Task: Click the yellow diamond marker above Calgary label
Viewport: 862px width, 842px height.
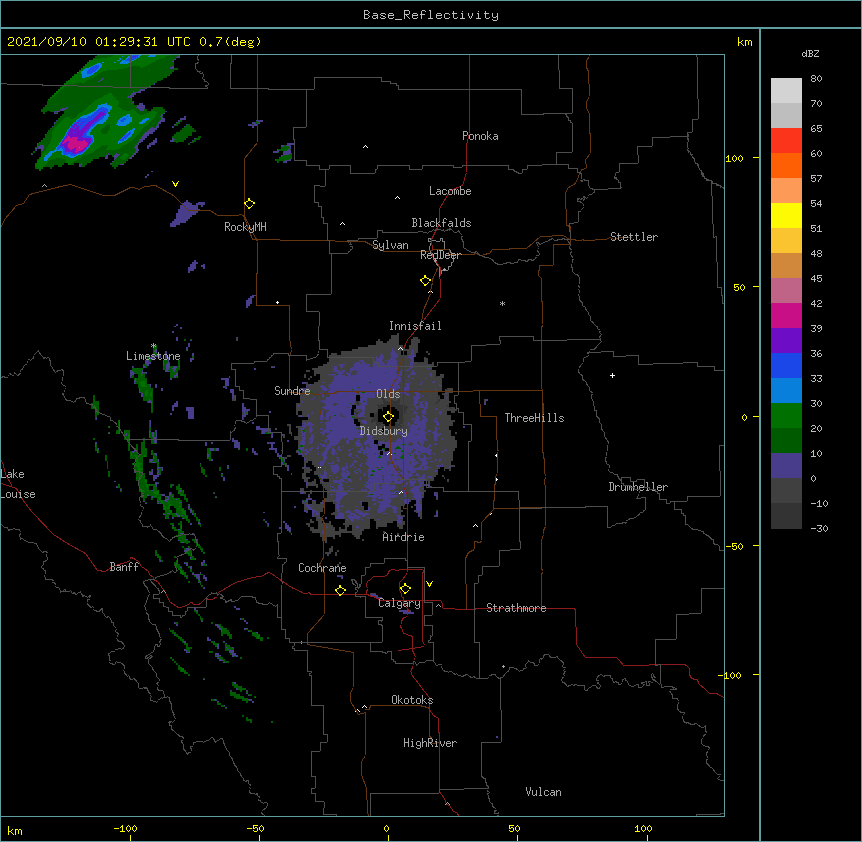Action: 405,589
